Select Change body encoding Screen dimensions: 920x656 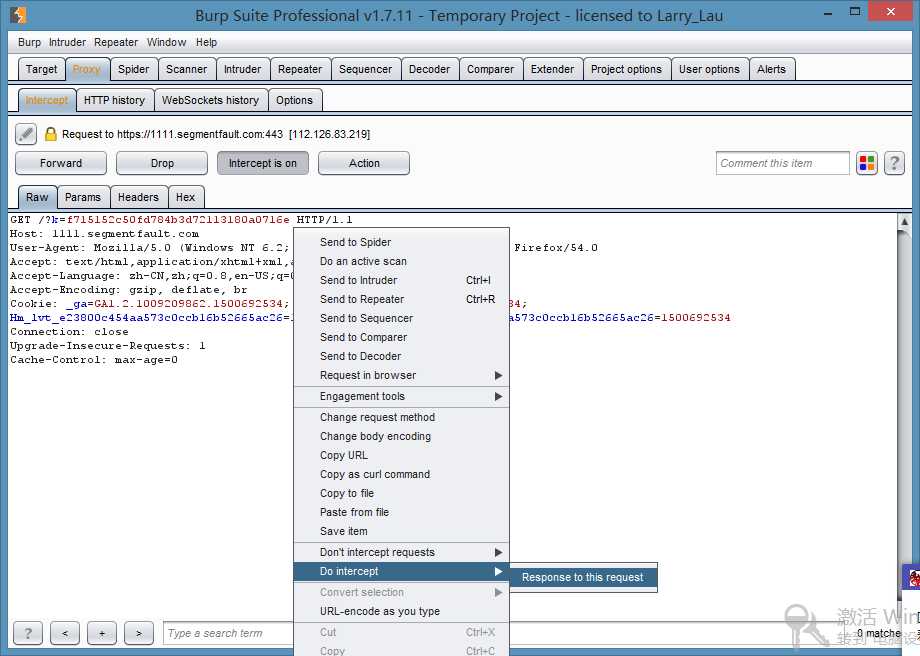pos(401,436)
